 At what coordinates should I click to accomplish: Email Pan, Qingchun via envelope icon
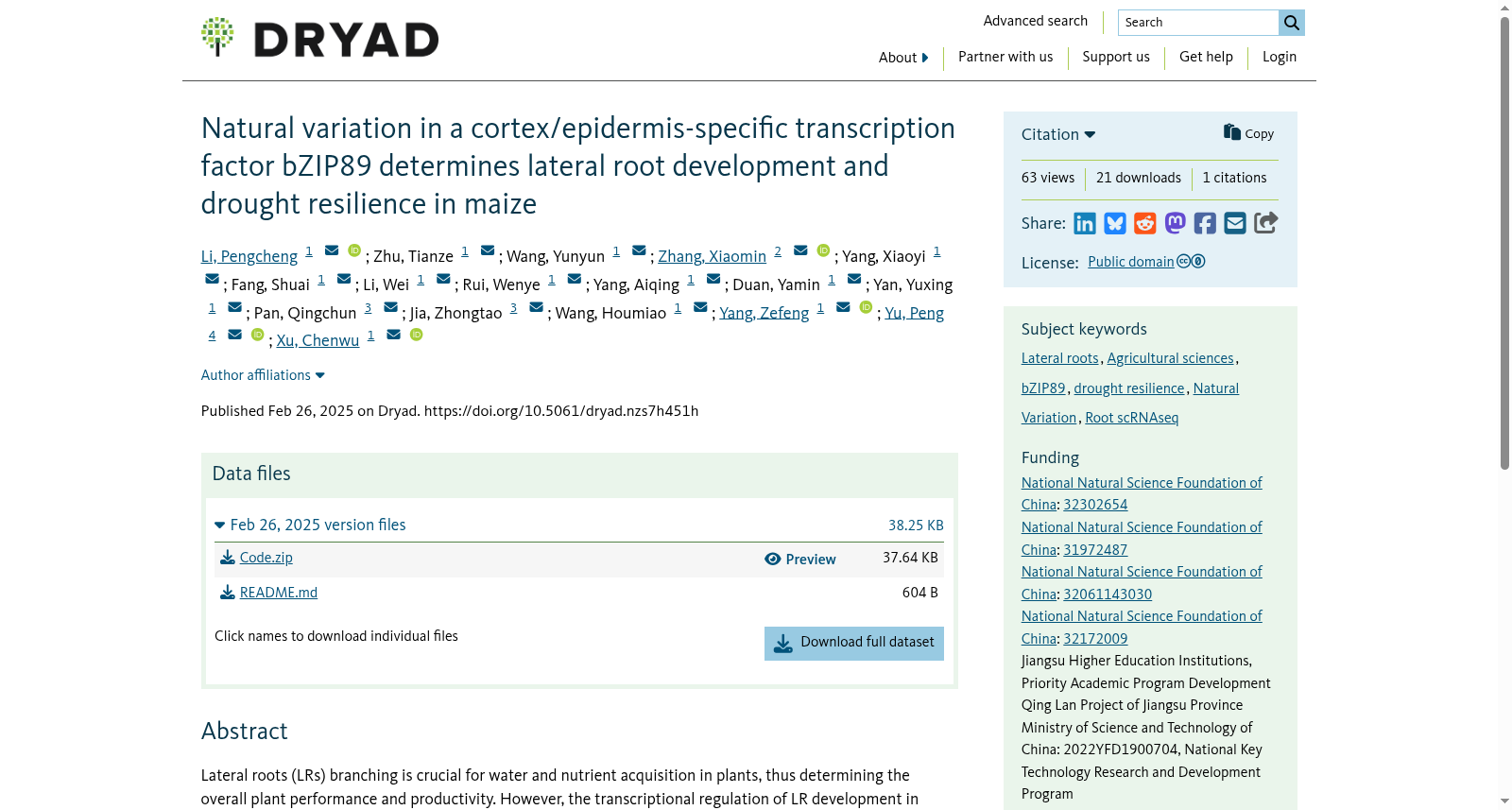[390, 307]
